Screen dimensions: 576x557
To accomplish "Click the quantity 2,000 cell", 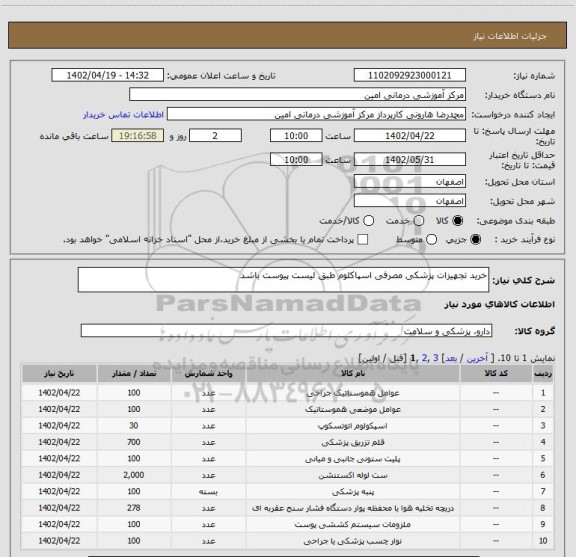I will pyautogui.click(x=134, y=475).
